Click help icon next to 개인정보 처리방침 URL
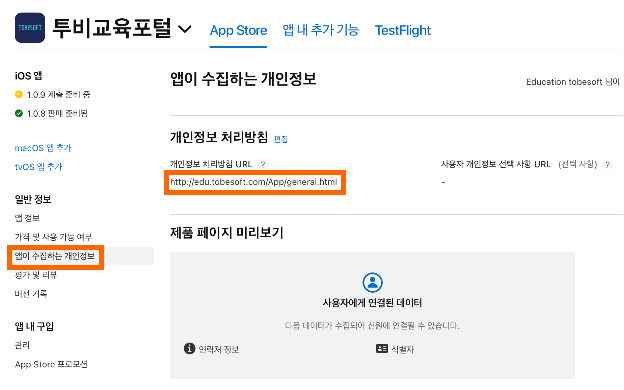This screenshot has width=624, height=390. (x=263, y=164)
